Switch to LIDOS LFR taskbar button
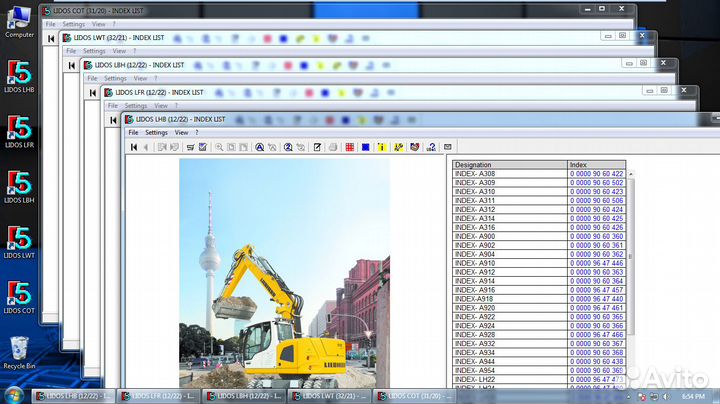 [x=159, y=396]
